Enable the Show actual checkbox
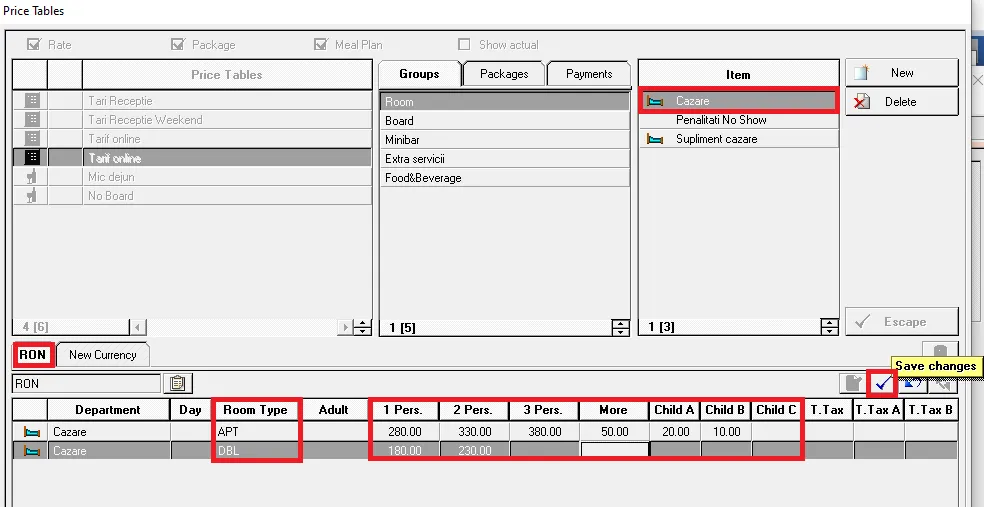Screen dimensions: 984x507 464,45
